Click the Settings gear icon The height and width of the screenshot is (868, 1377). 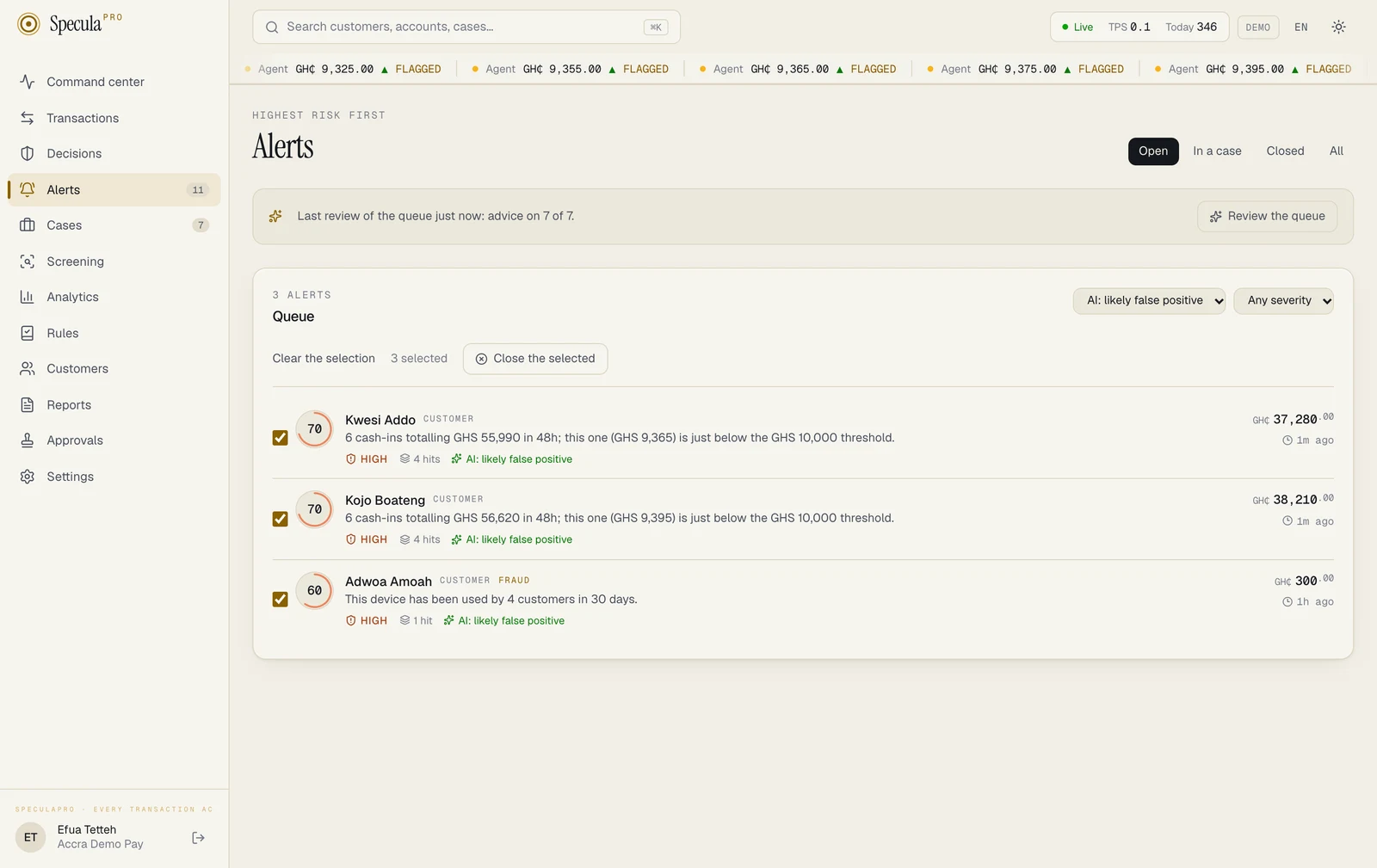pyautogui.click(x=28, y=477)
